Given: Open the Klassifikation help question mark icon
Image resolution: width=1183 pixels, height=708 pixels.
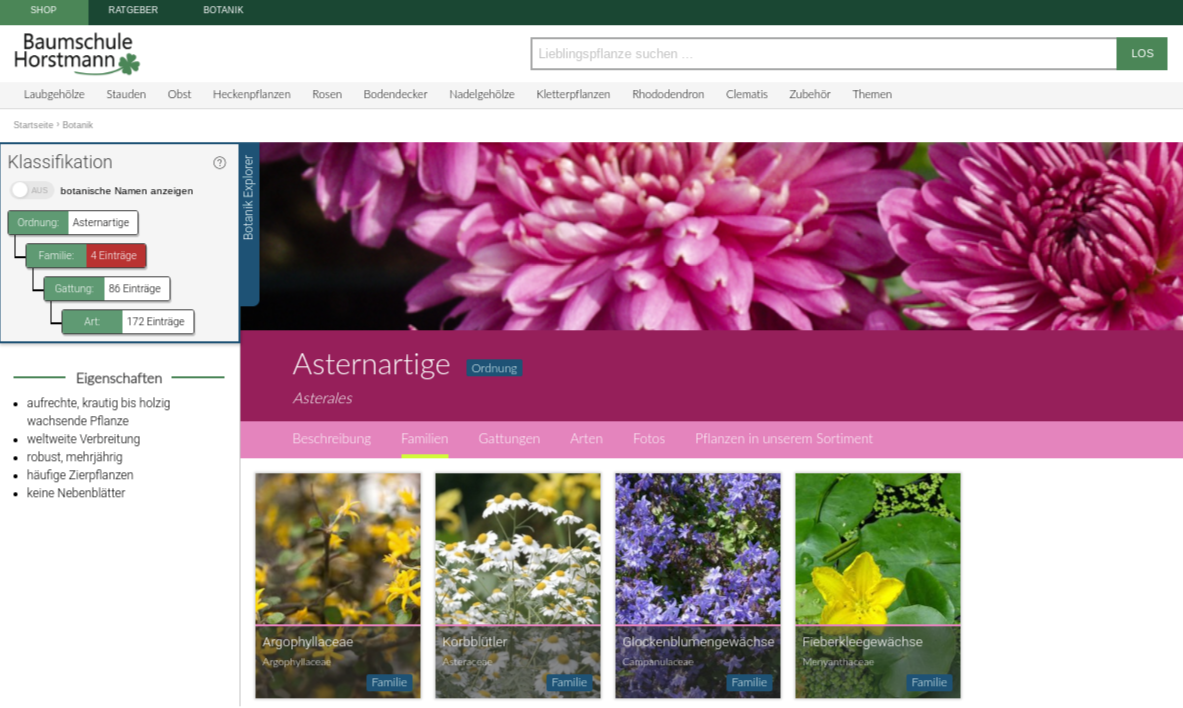Looking at the screenshot, I should click(x=219, y=163).
